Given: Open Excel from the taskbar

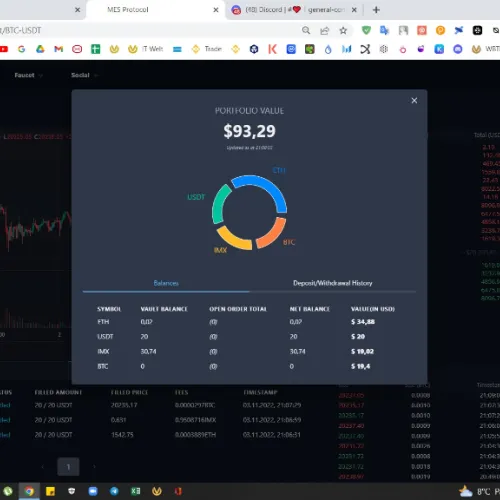Looking at the screenshot, I should (x=136, y=491).
